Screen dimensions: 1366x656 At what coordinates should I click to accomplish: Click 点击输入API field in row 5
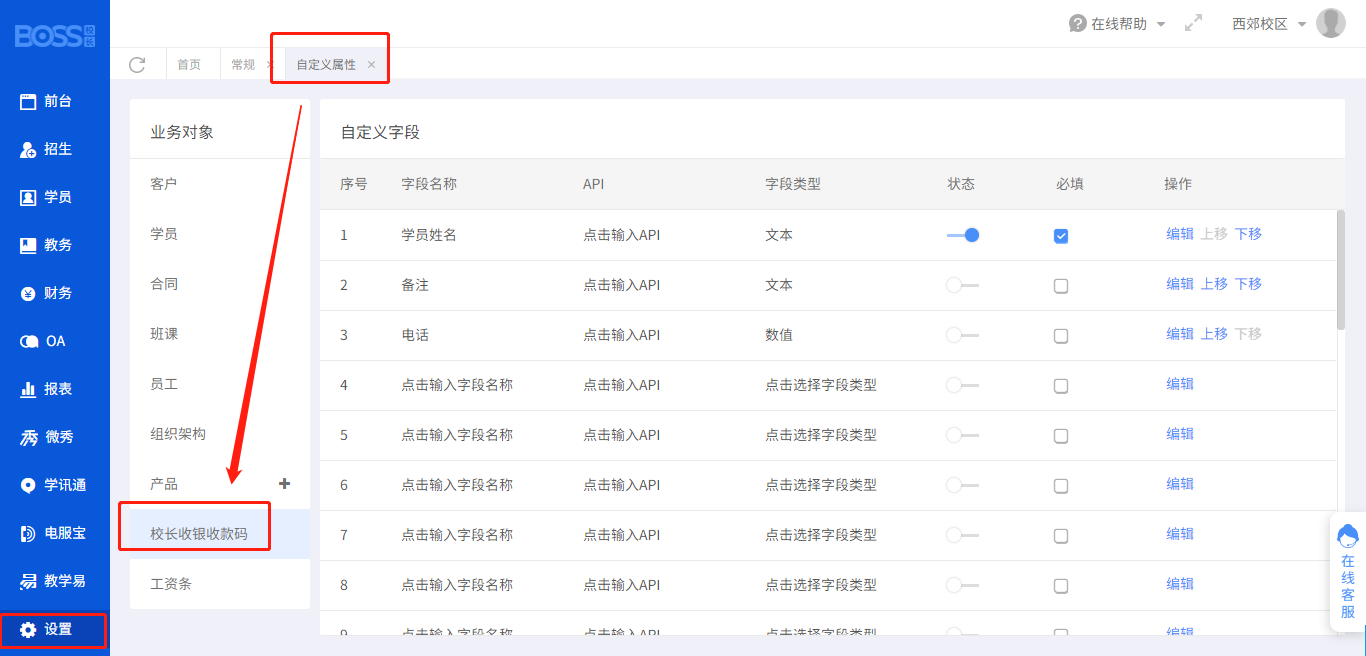(622, 435)
